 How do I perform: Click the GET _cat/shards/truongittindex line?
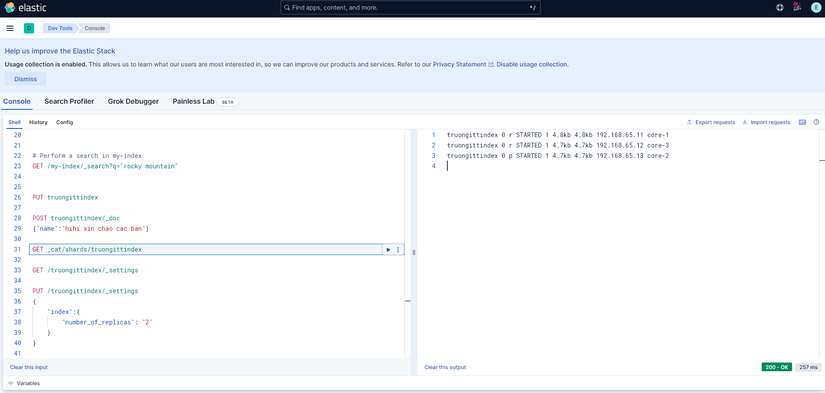point(87,249)
